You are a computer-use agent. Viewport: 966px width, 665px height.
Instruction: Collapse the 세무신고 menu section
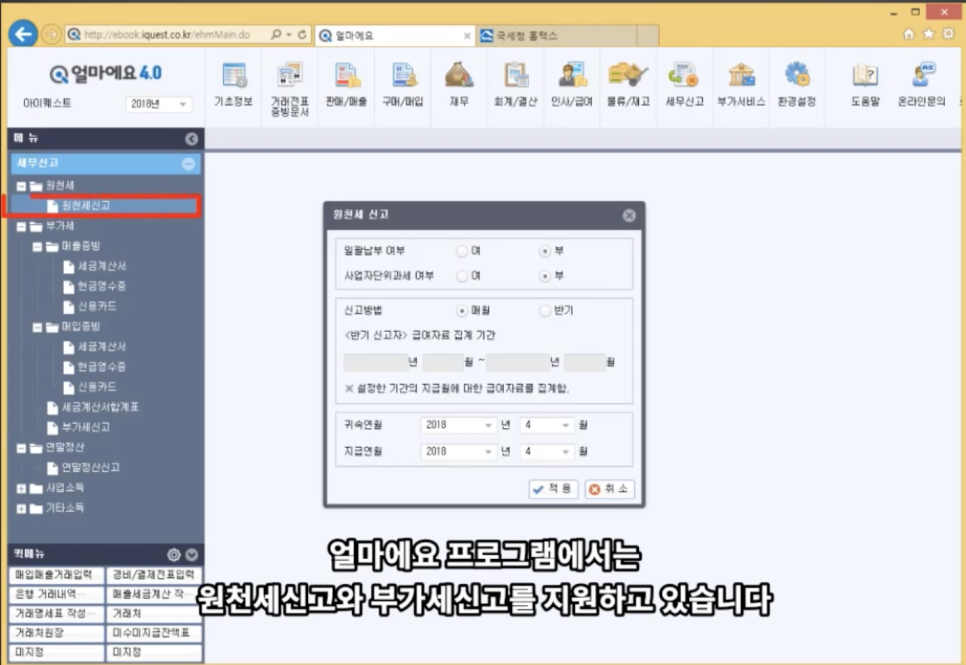tap(189, 163)
